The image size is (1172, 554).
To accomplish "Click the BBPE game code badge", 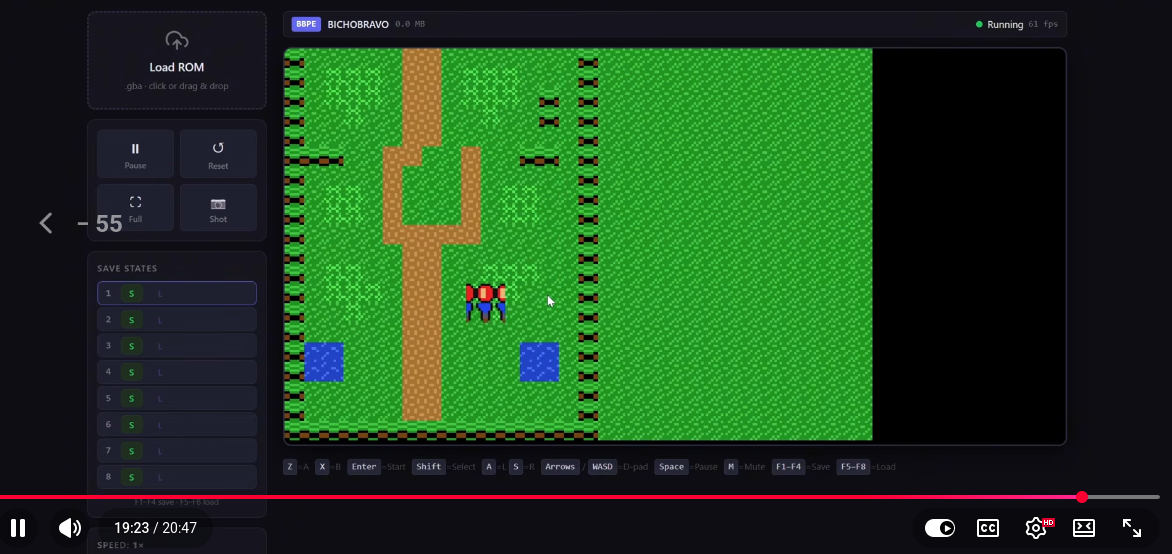I will click(x=306, y=24).
